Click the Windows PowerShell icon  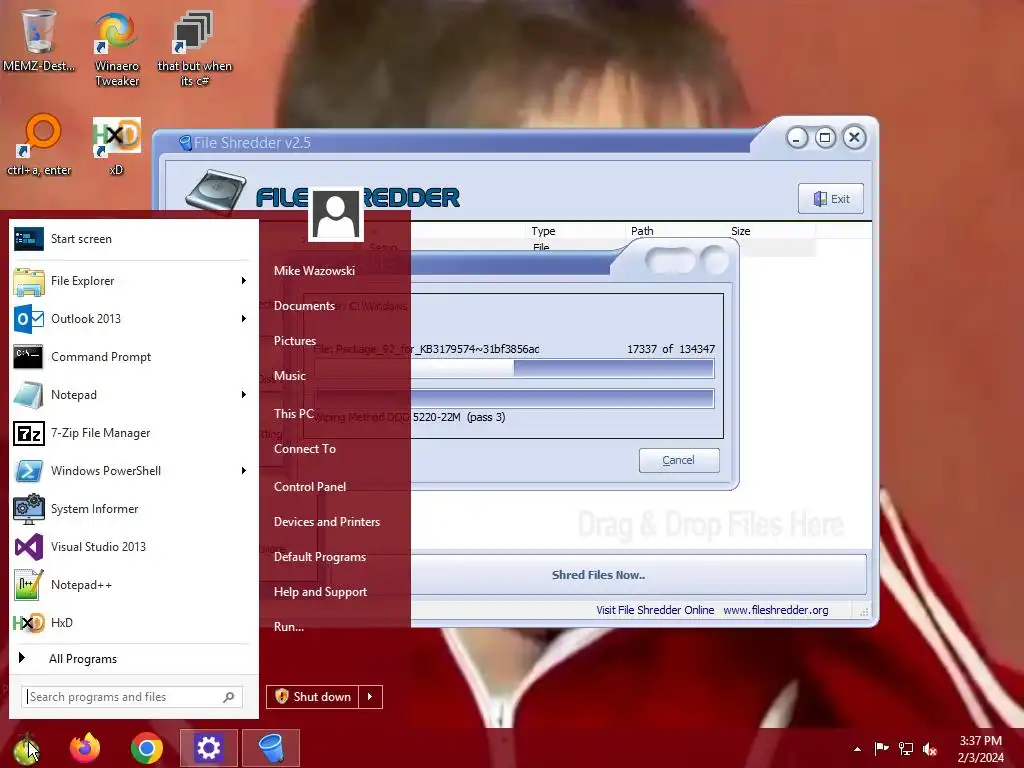click(29, 471)
